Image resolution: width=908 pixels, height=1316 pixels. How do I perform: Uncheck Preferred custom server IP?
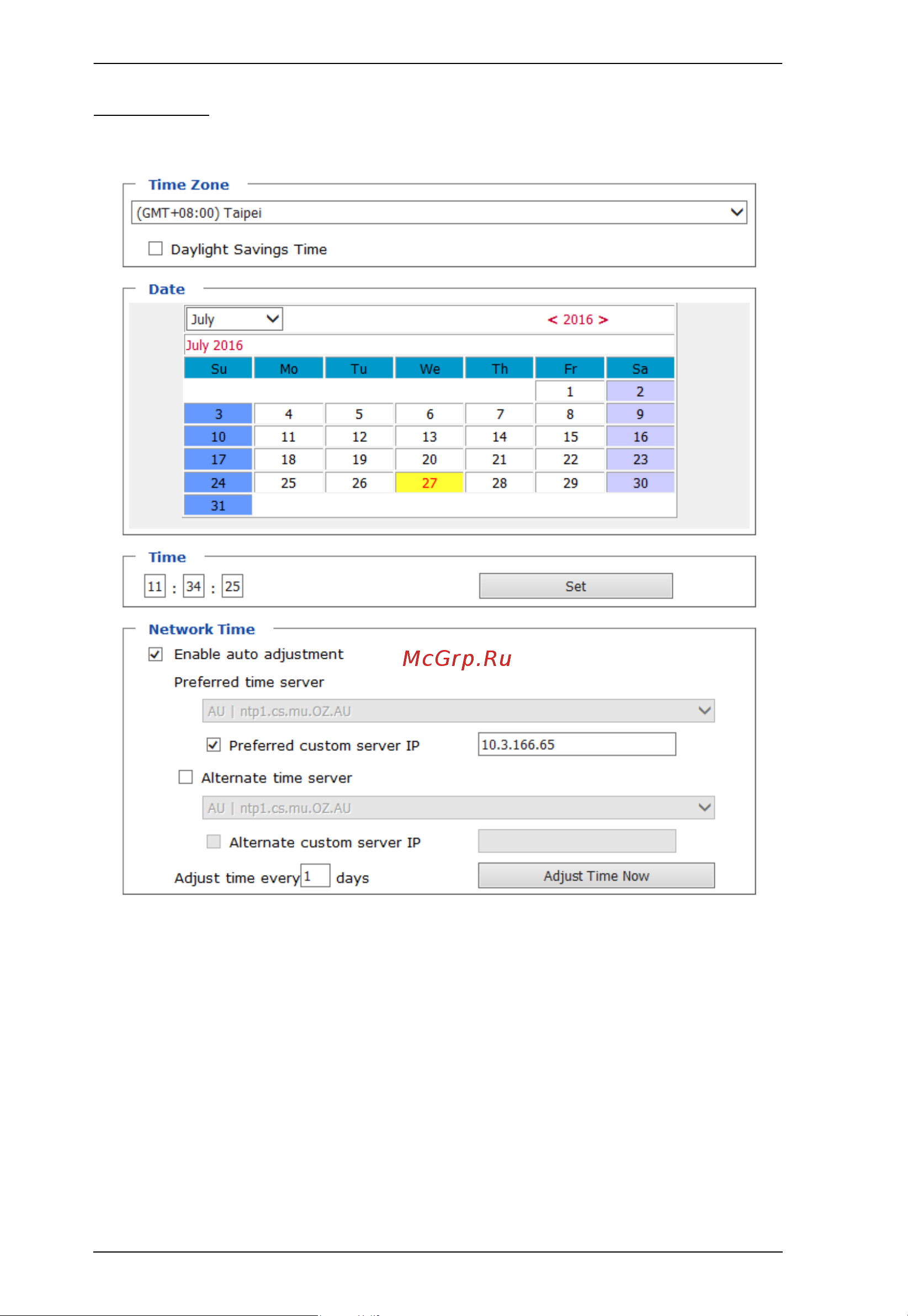coord(214,745)
